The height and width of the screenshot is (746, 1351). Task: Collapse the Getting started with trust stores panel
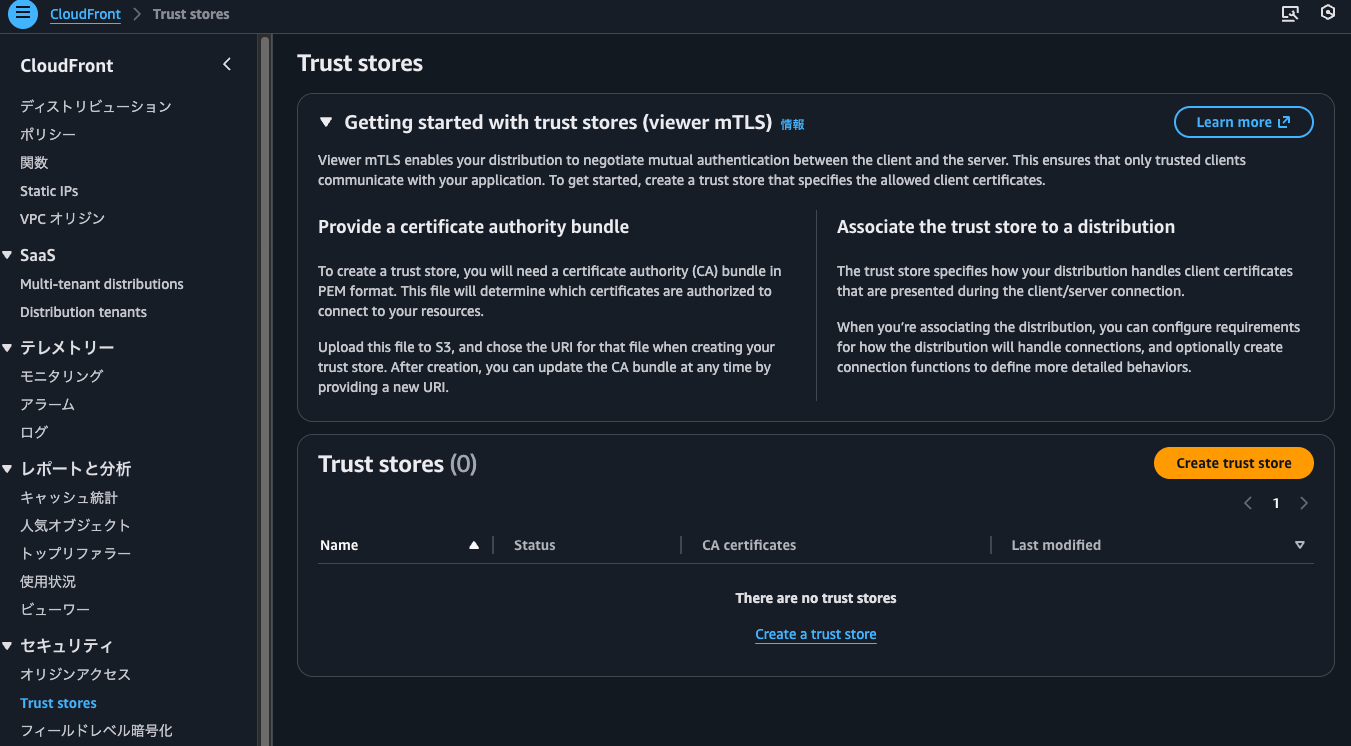pos(325,120)
